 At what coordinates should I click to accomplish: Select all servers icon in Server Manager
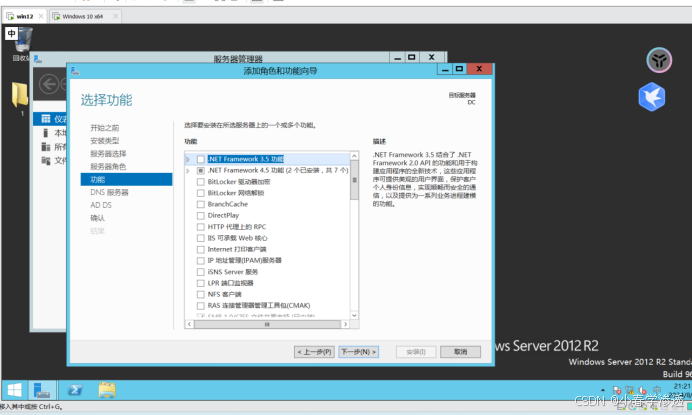click(45, 147)
